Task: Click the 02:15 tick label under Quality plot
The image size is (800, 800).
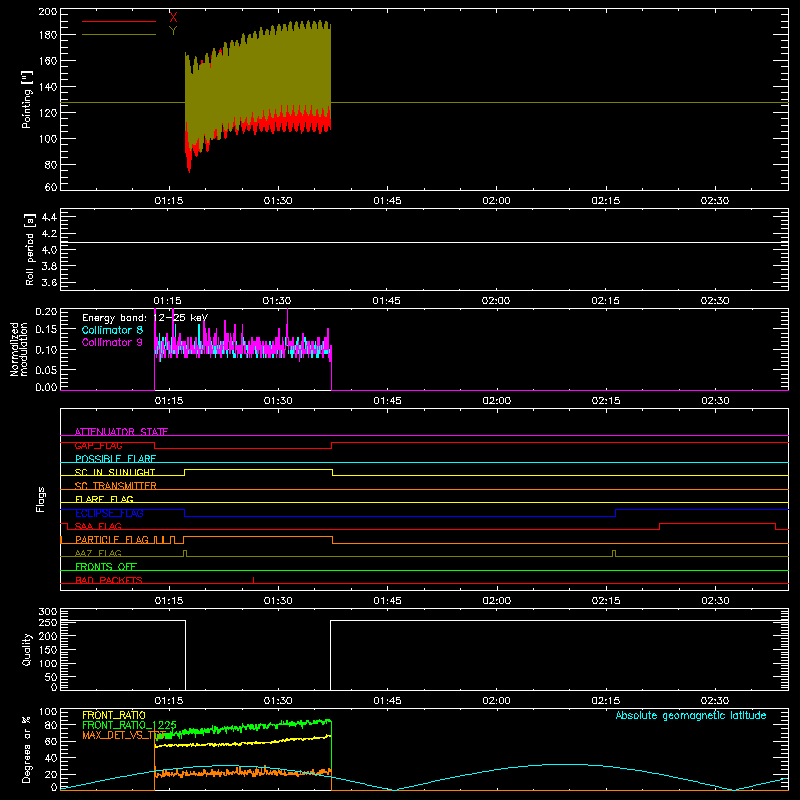Action: point(606,701)
